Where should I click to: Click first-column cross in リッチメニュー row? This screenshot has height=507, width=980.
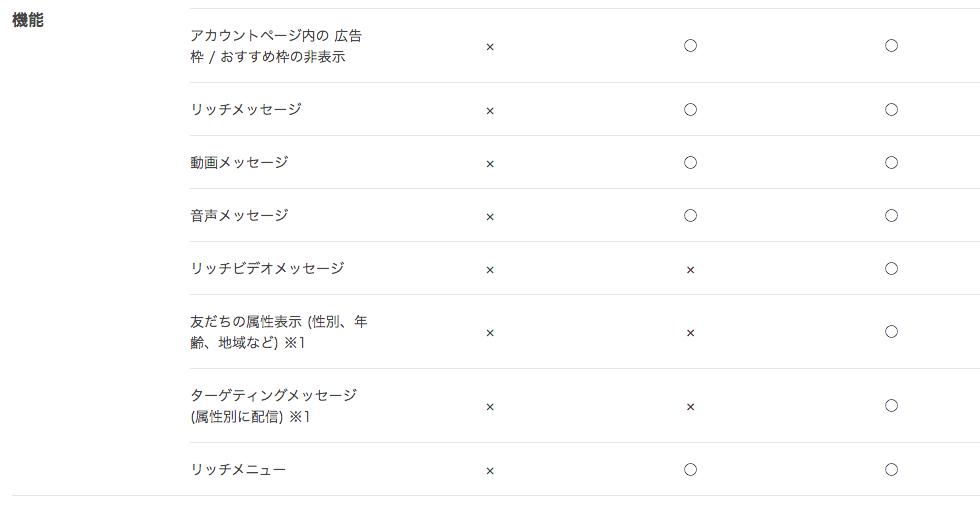490,471
